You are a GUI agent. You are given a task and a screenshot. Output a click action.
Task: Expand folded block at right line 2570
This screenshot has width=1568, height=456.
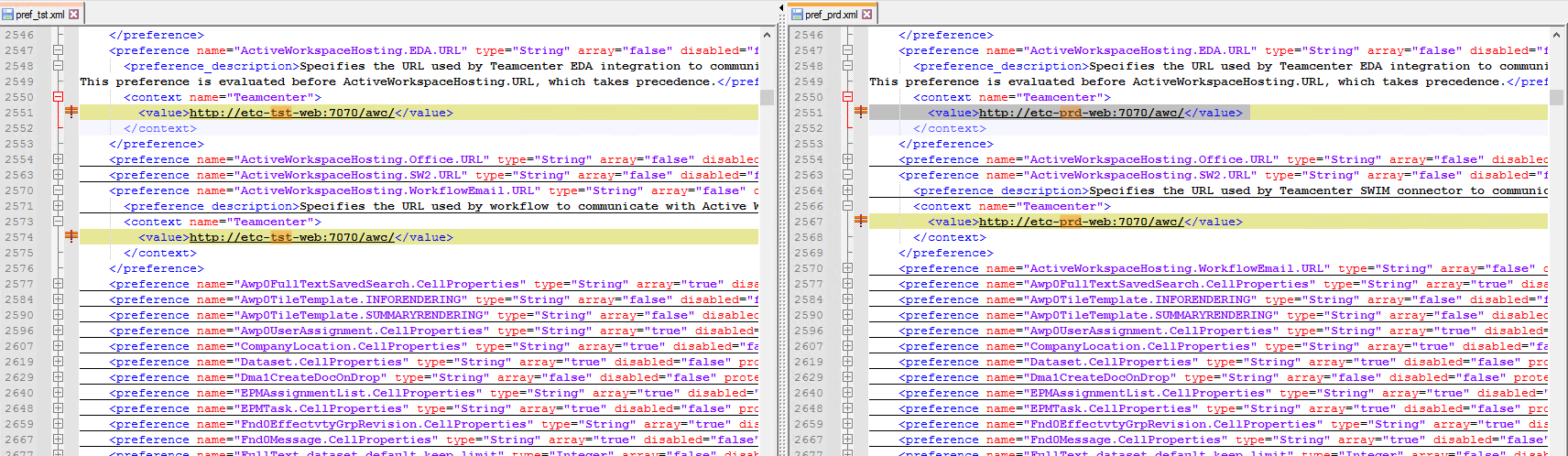pos(847,268)
